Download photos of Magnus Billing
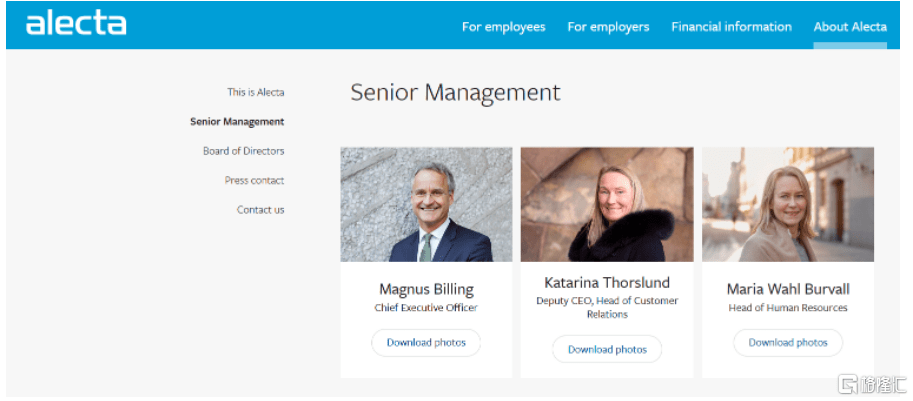The width and height of the screenshot is (913, 401). pos(426,343)
